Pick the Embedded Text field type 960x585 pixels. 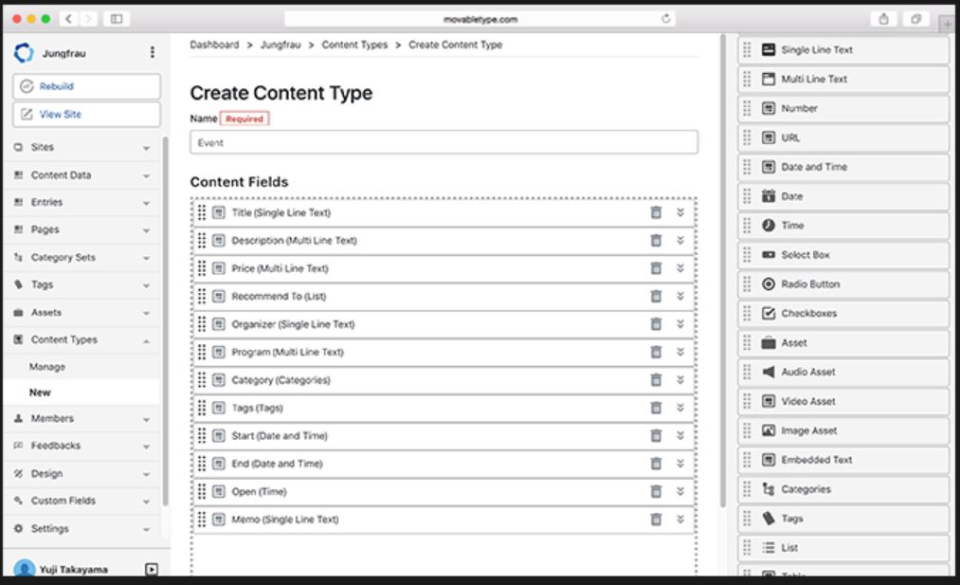[845, 459]
